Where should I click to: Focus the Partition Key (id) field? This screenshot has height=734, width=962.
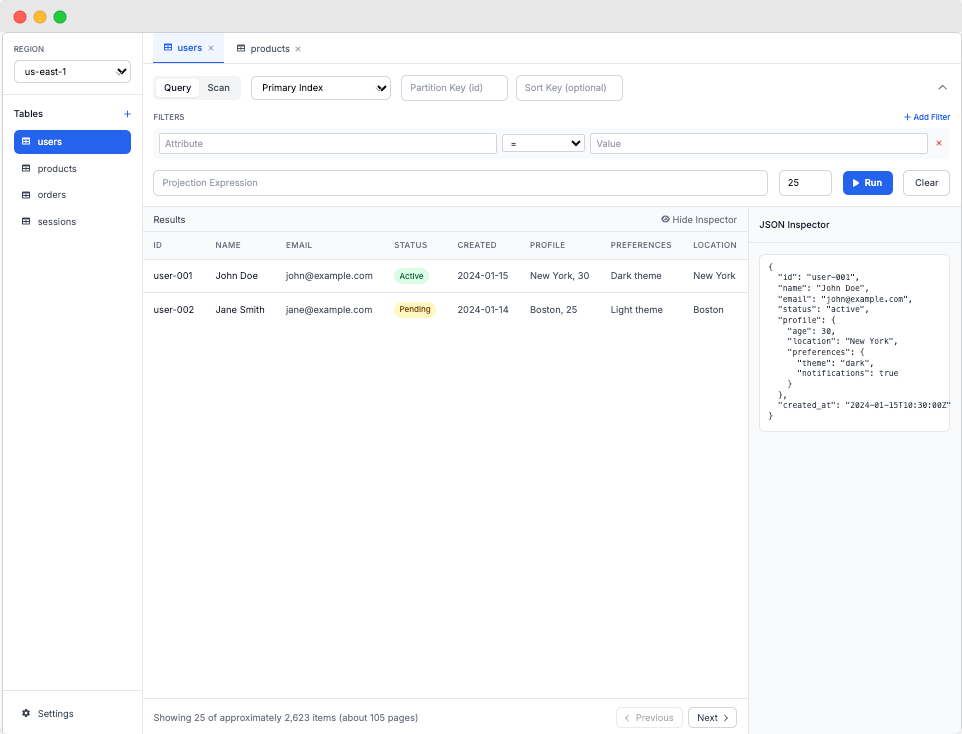coord(454,88)
